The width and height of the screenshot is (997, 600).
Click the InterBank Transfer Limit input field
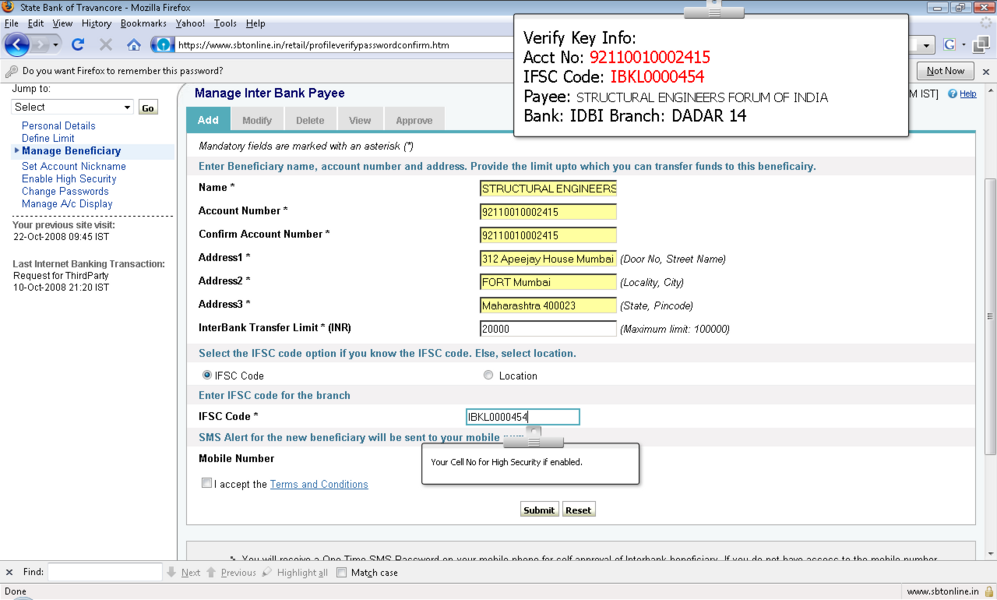pos(548,329)
